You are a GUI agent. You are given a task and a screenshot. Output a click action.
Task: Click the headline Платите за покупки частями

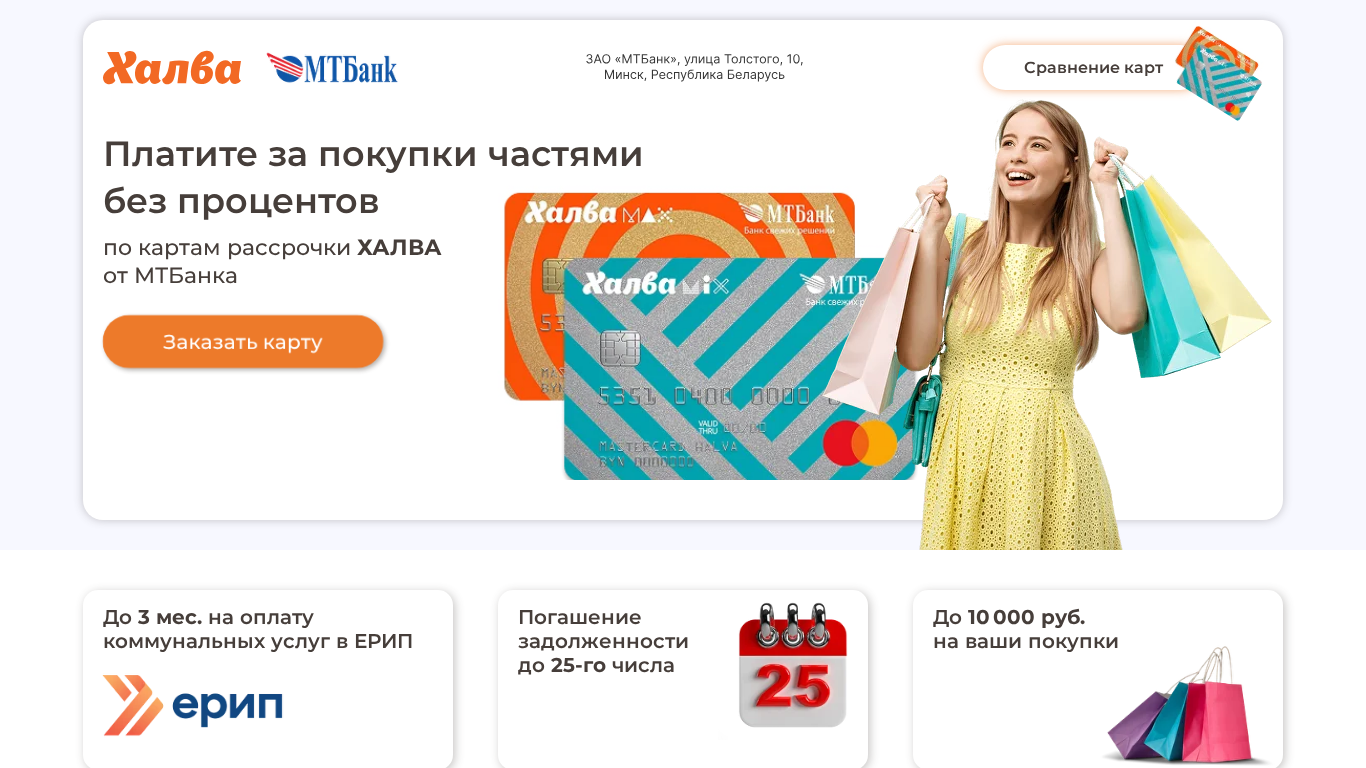tap(373, 154)
